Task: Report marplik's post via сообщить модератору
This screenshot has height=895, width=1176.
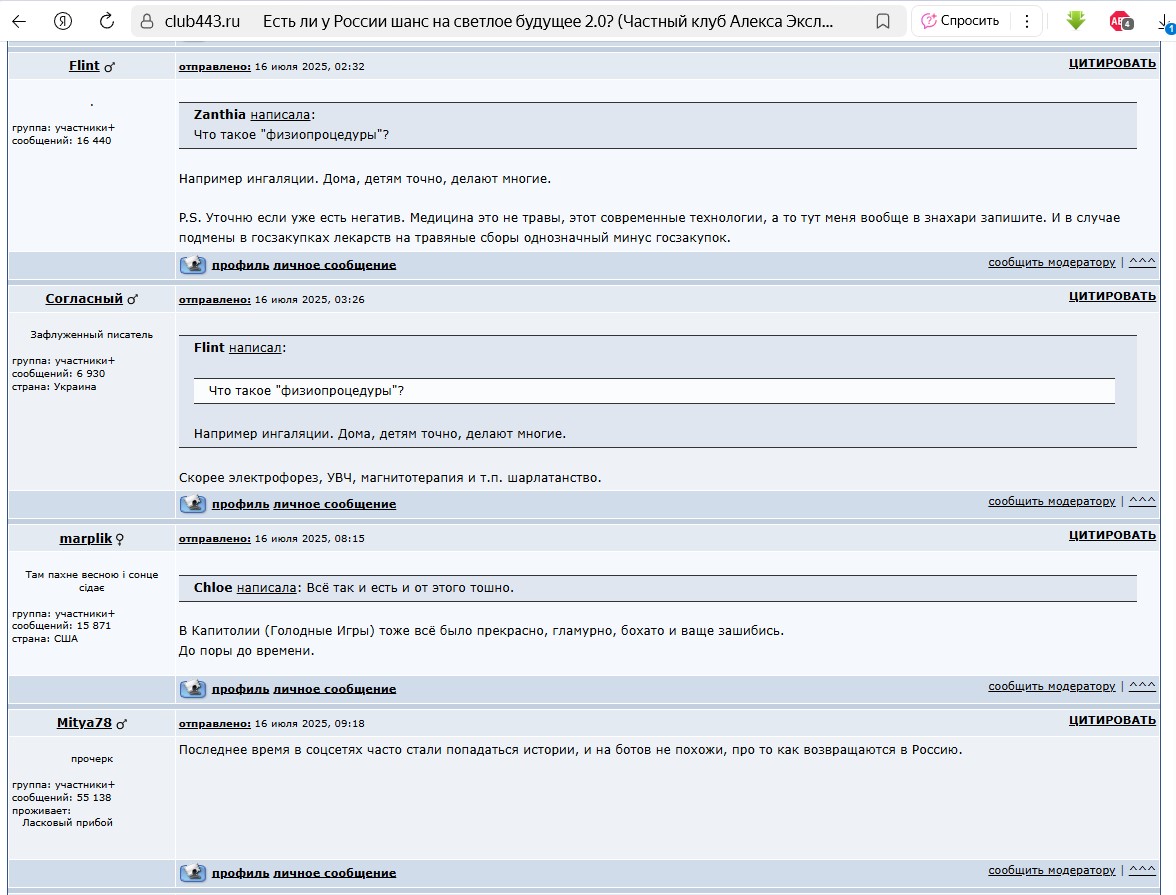Action: point(1052,686)
